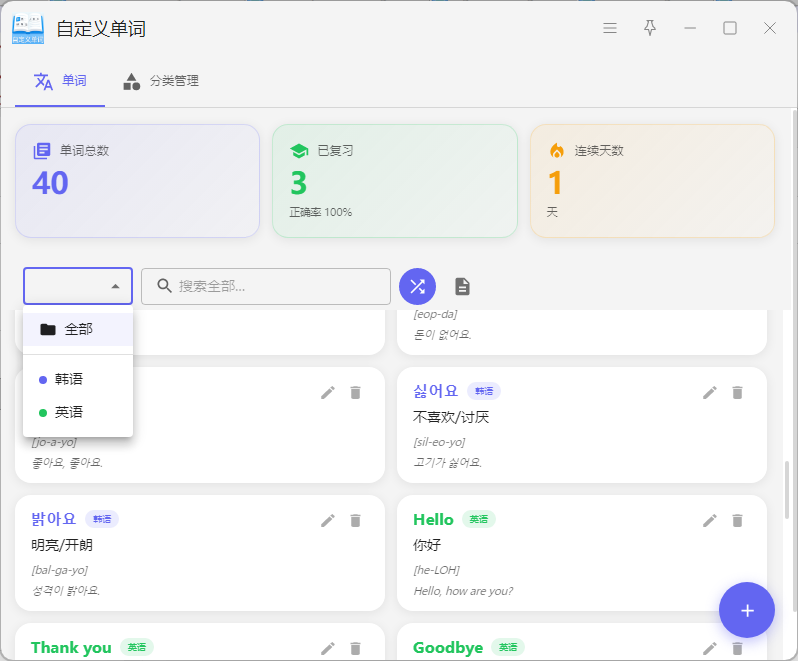Edit the Hello word card
This screenshot has height=661, width=798.
tap(710, 520)
